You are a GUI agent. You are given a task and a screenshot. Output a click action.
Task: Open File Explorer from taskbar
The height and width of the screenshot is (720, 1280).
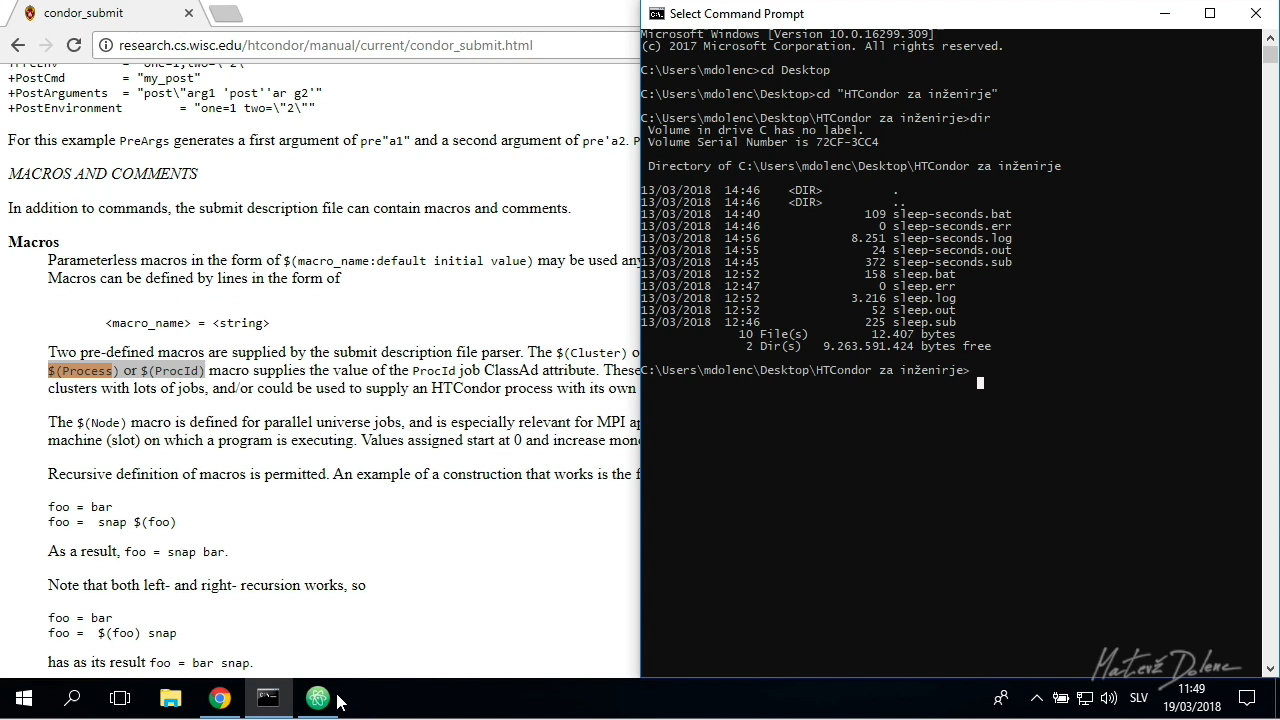pyautogui.click(x=170, y=698)
